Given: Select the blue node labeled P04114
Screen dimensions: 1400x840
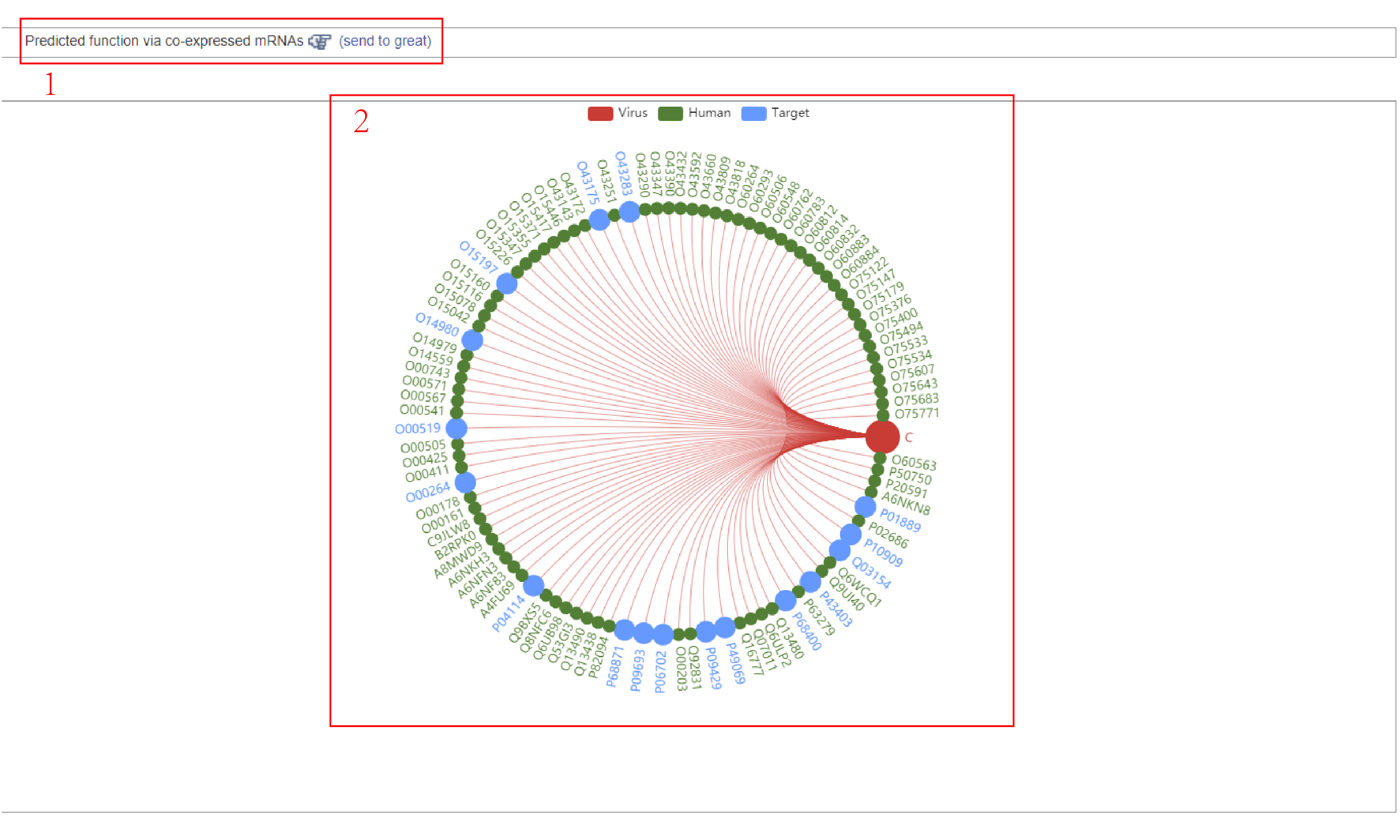Looking at the screenshot, I should 533,585.
